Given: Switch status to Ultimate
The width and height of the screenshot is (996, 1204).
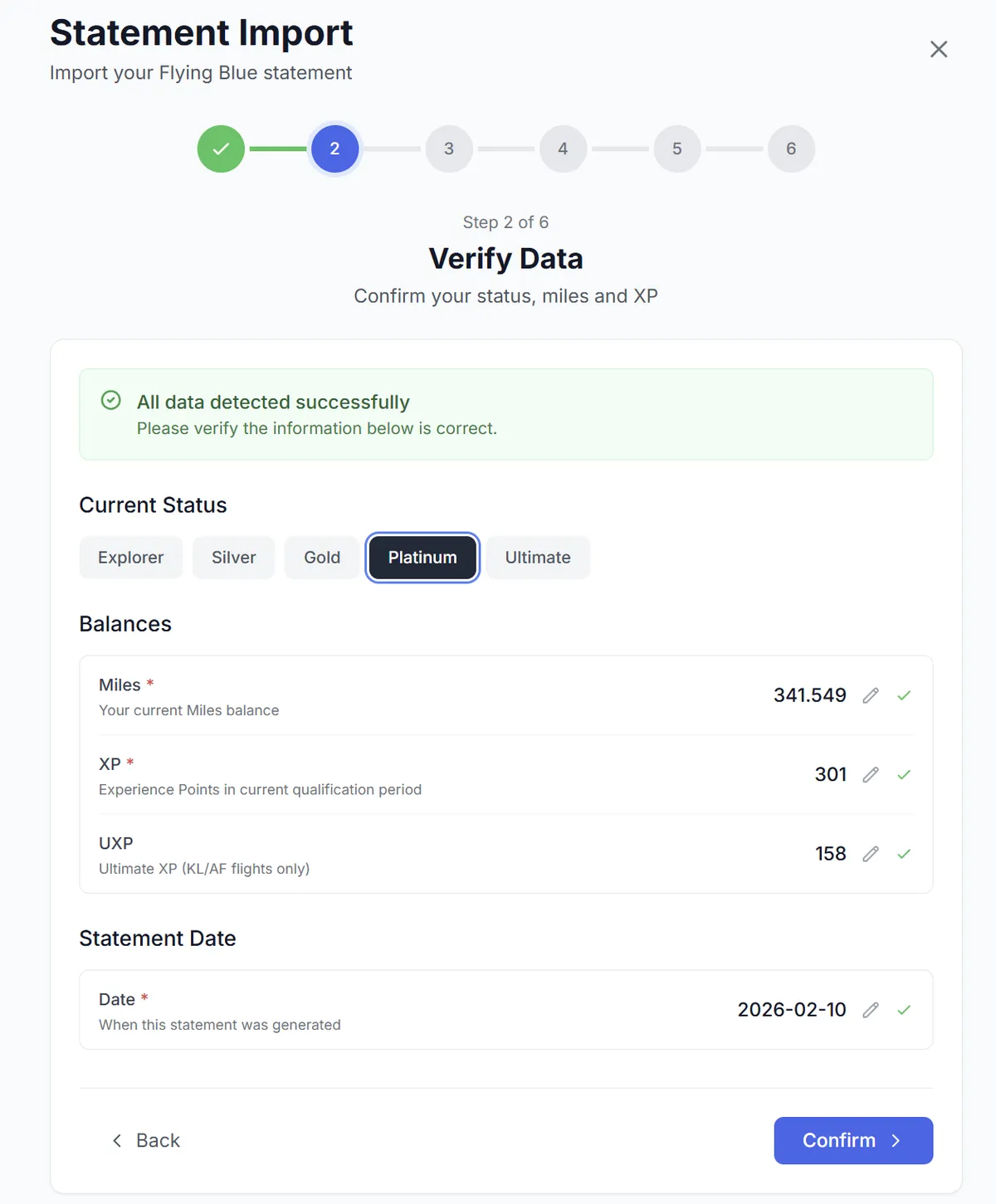Looking at the screenshot, I should click(x=538, y=557).
